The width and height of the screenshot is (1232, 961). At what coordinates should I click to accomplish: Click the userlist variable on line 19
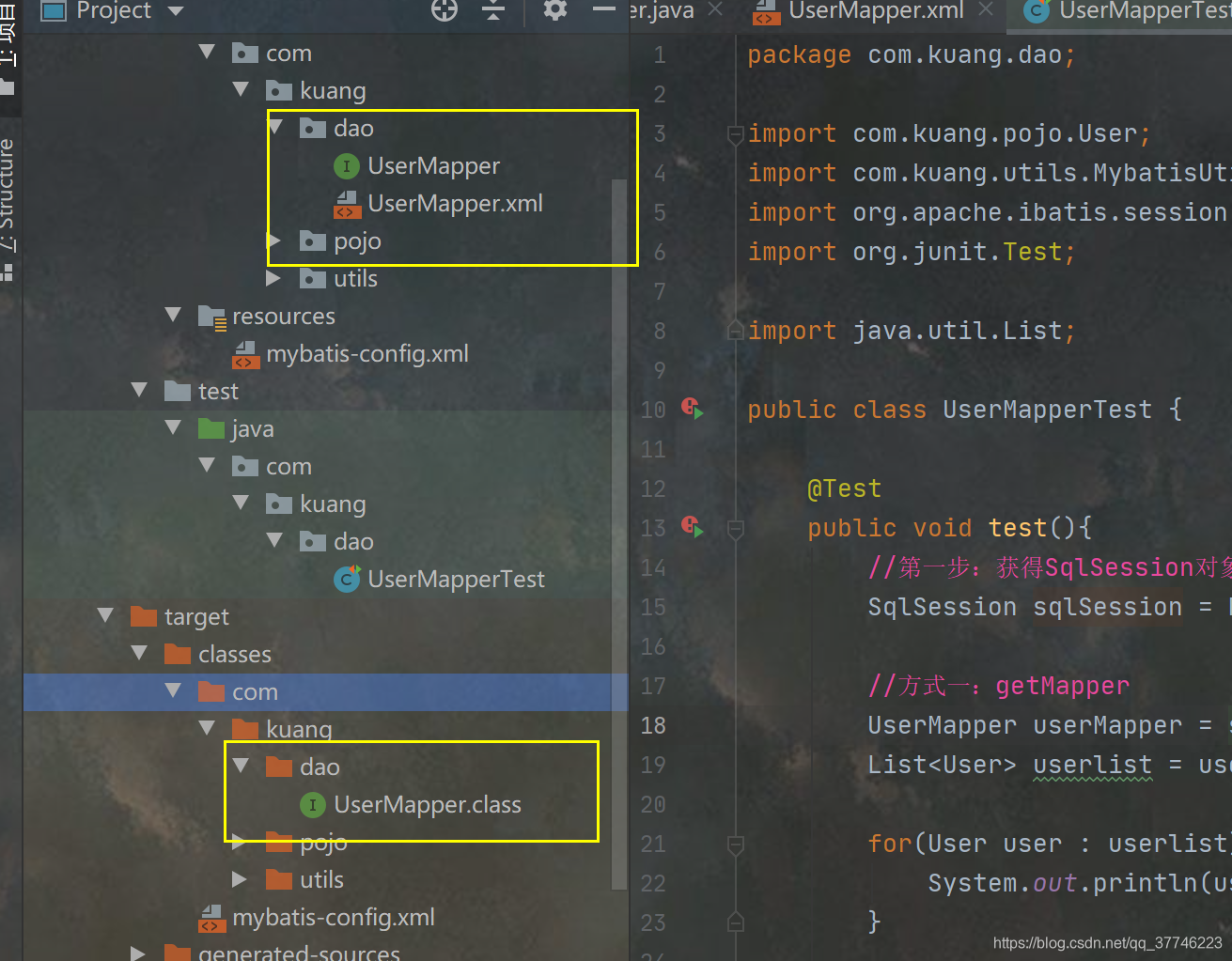[x=1092, y=765]
